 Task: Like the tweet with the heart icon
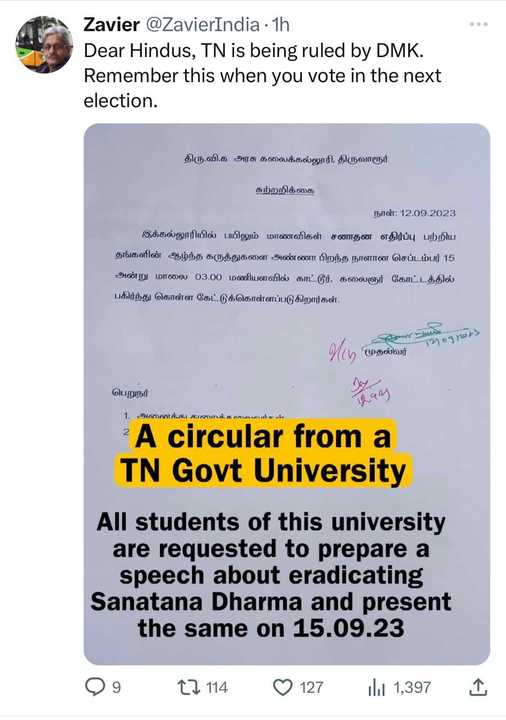(x=282, y=687)
